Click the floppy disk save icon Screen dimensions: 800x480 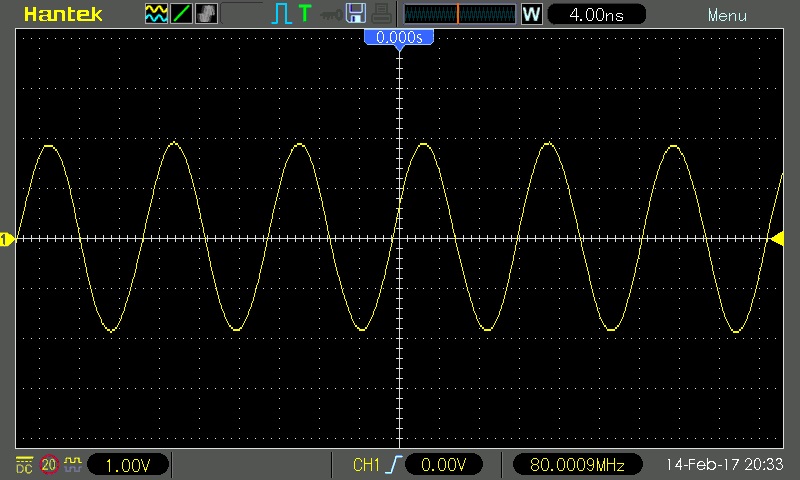(x=355, y=14)
